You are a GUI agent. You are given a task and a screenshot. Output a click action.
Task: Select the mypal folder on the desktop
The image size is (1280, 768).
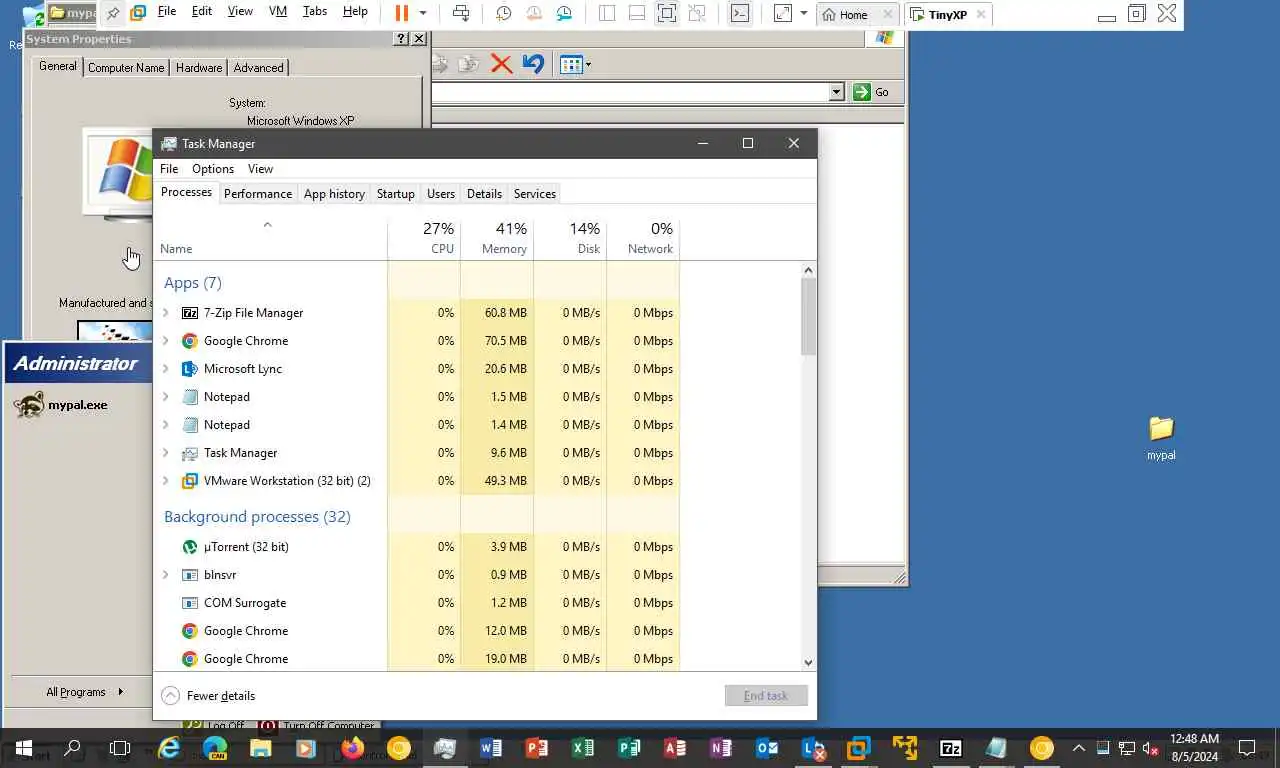pos(1161,437)
